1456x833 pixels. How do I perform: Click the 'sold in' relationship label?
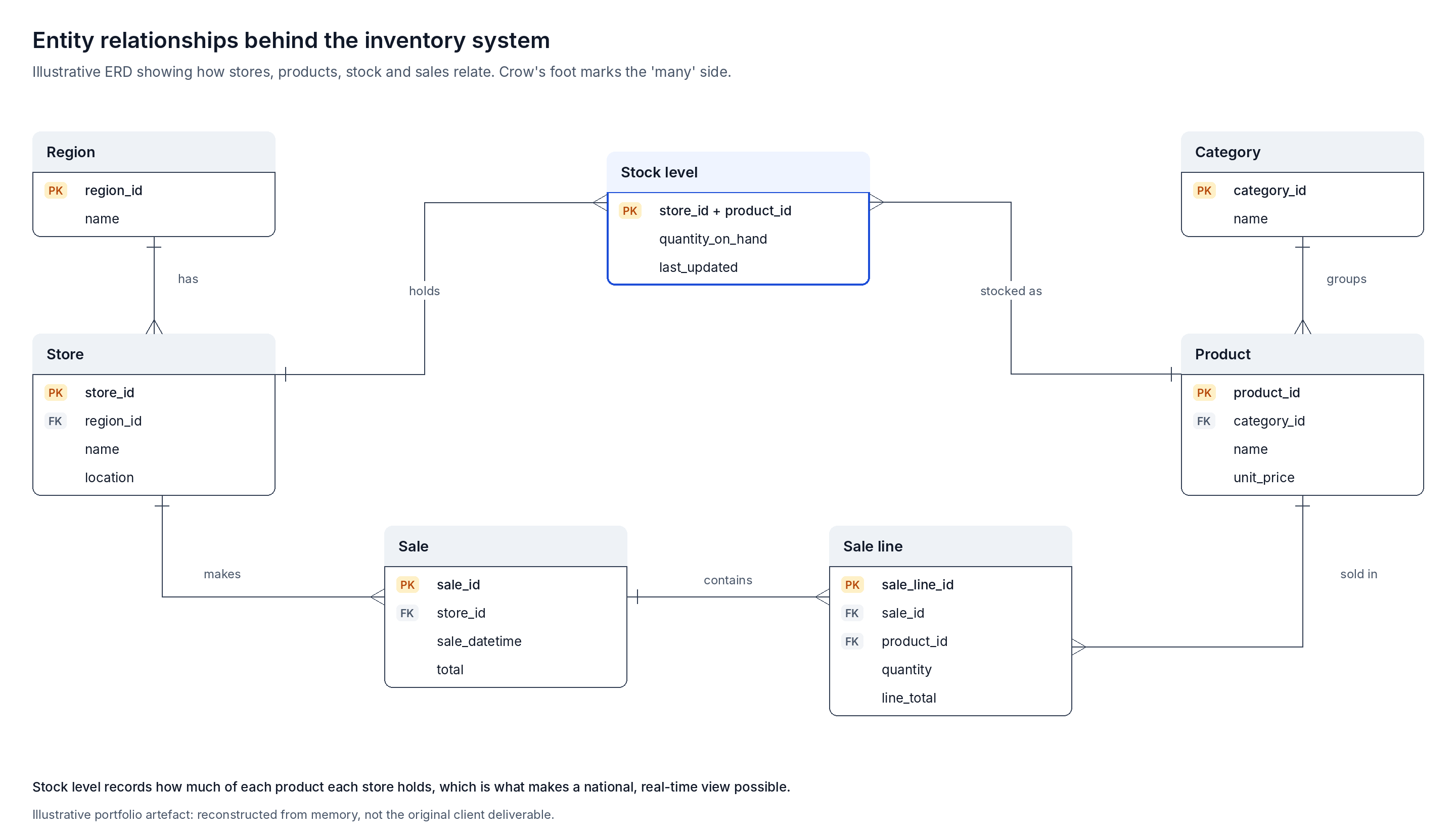(1359, 574)
